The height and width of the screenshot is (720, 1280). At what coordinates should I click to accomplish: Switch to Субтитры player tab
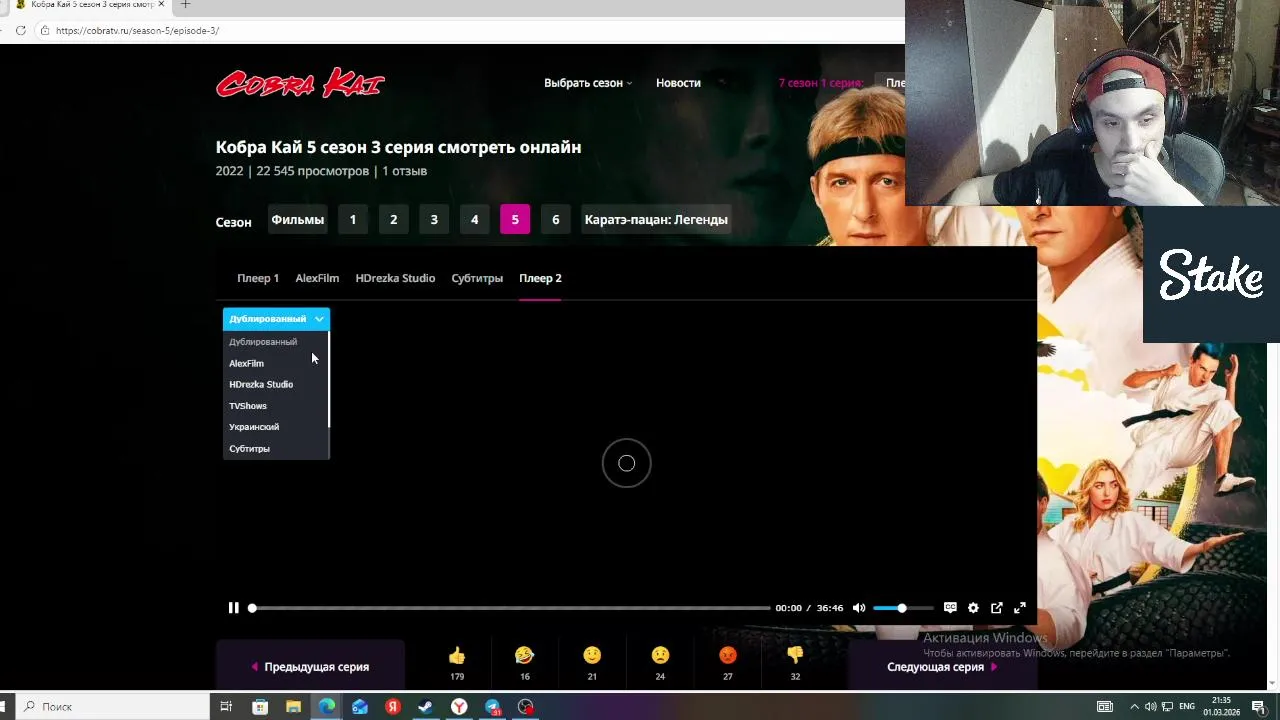[x=477, y=278]
